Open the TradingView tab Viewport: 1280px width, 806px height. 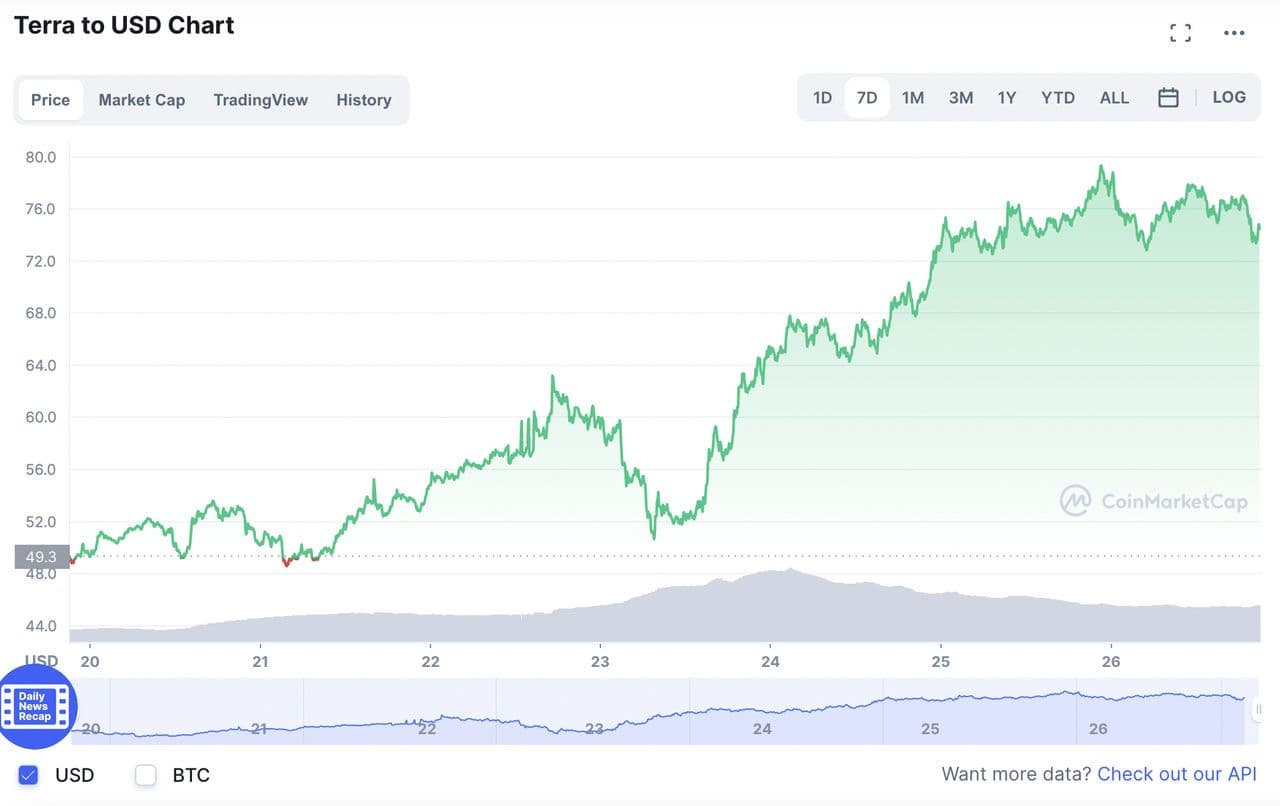[x=260, y=100]
